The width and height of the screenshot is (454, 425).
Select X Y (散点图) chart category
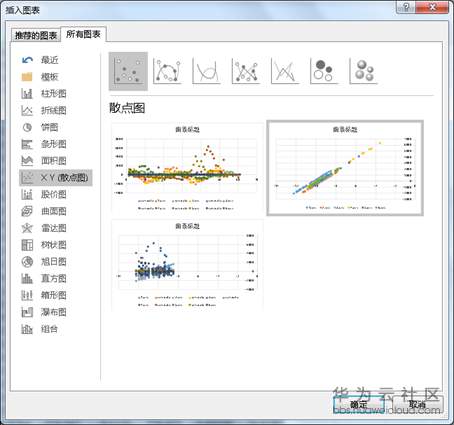(x=56, y=178)
